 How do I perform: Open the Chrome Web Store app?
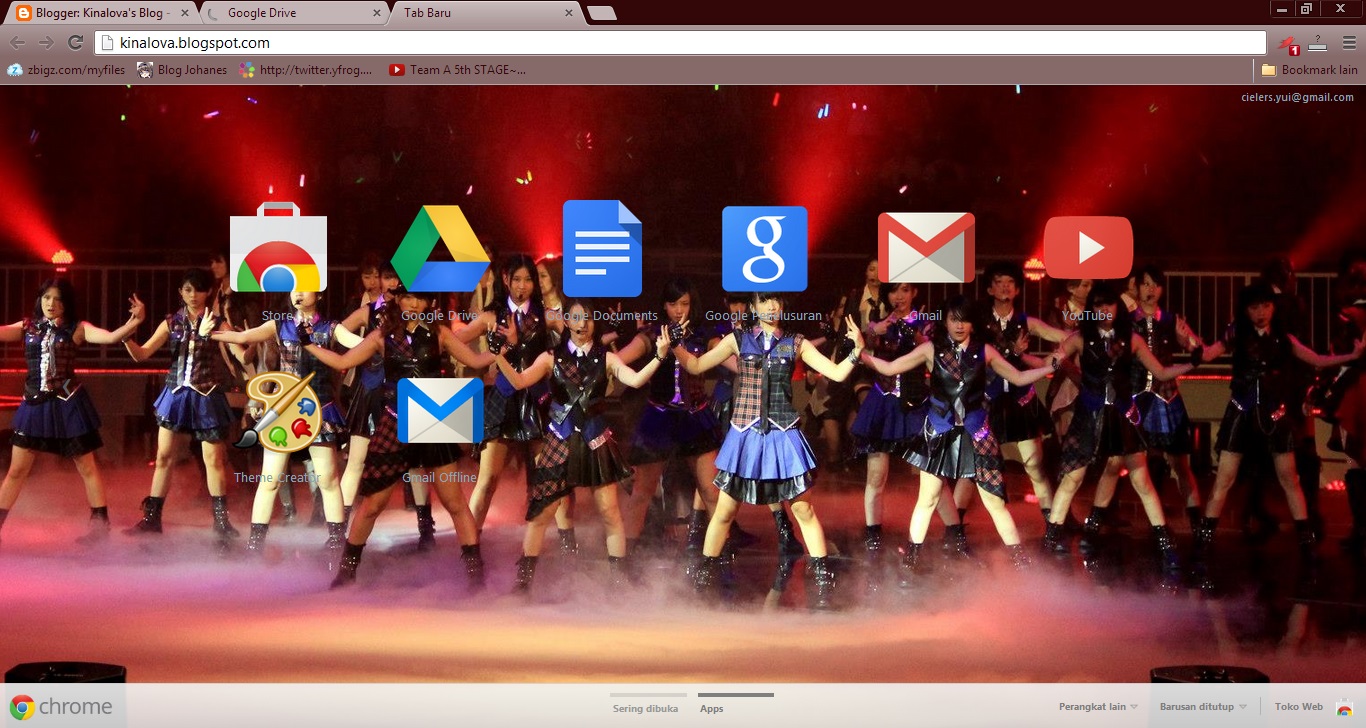278,247
